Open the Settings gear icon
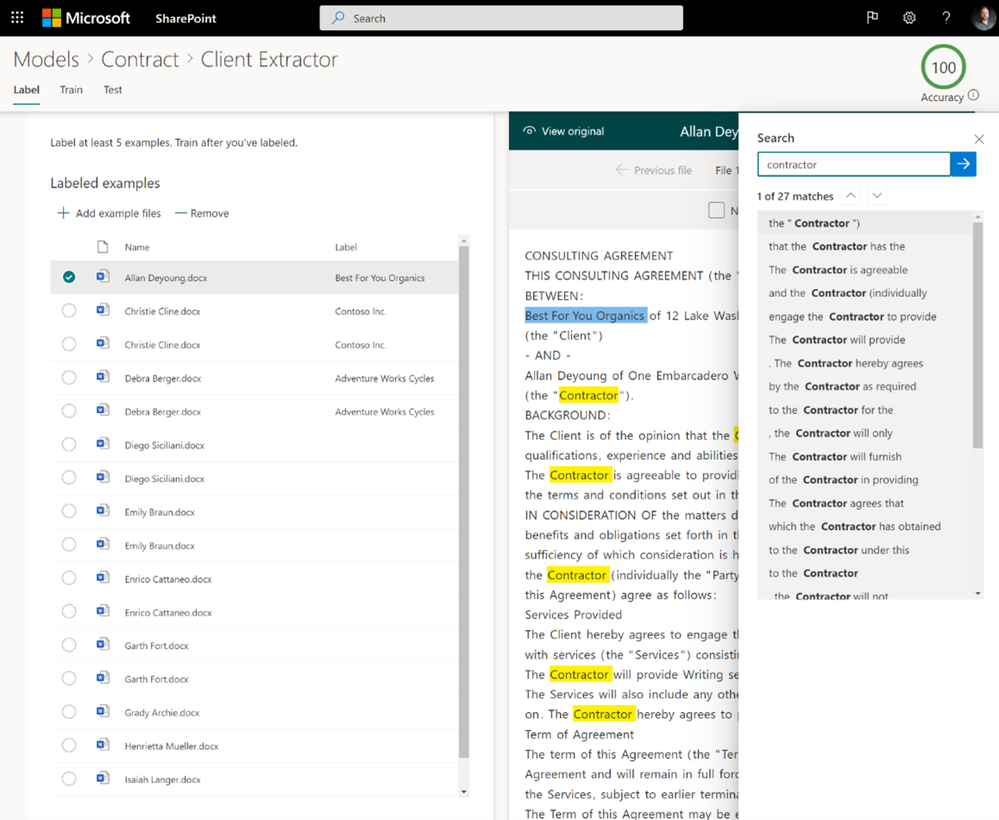This screenshot has height=820, width=999. pyautogui.click(x=909, y=18)
